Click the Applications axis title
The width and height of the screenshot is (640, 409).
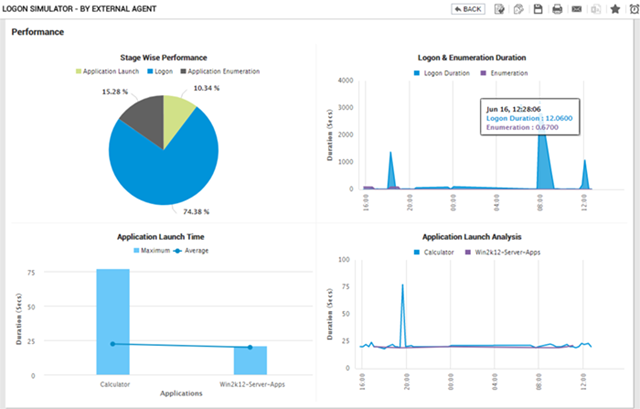[x=181, y=393]
